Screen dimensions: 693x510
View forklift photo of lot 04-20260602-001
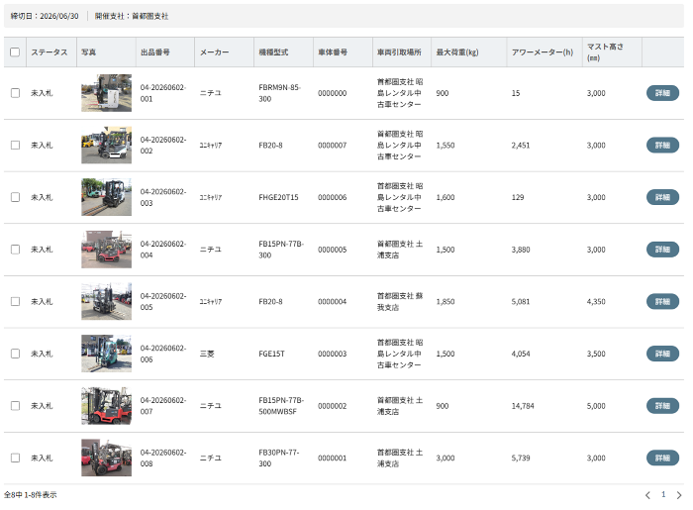pyautogui.click(x=106, y=93)
